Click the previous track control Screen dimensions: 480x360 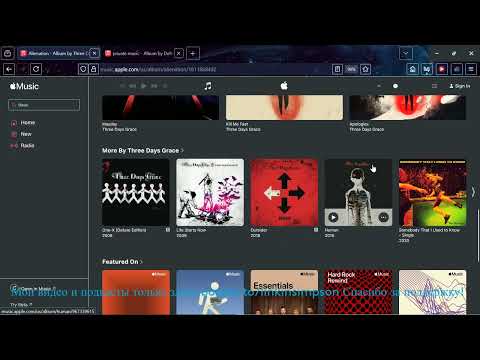coord(132,86)
